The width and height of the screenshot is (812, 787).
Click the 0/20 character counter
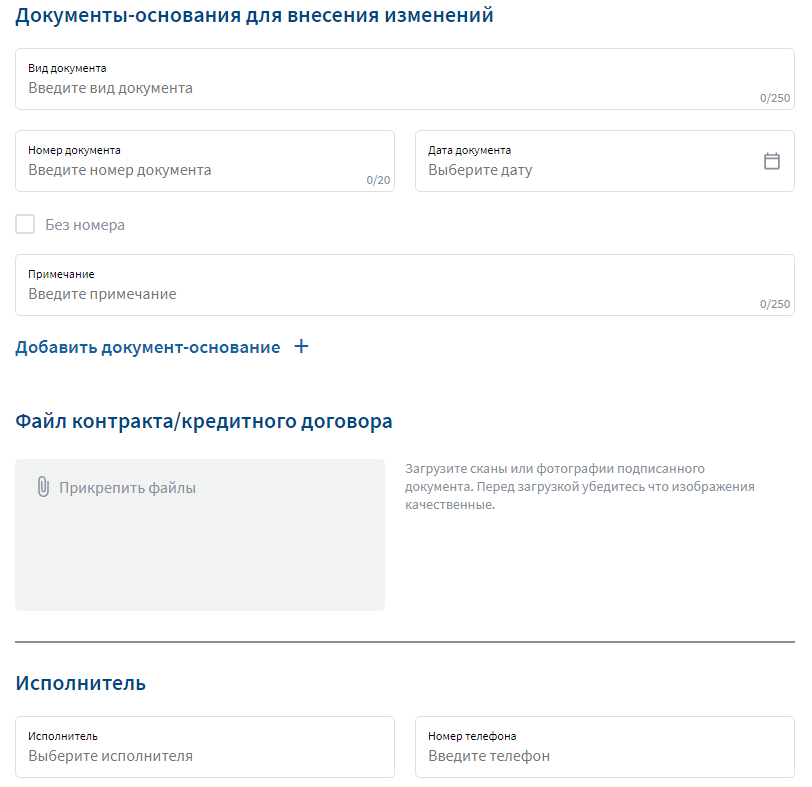tap(378, 180)
